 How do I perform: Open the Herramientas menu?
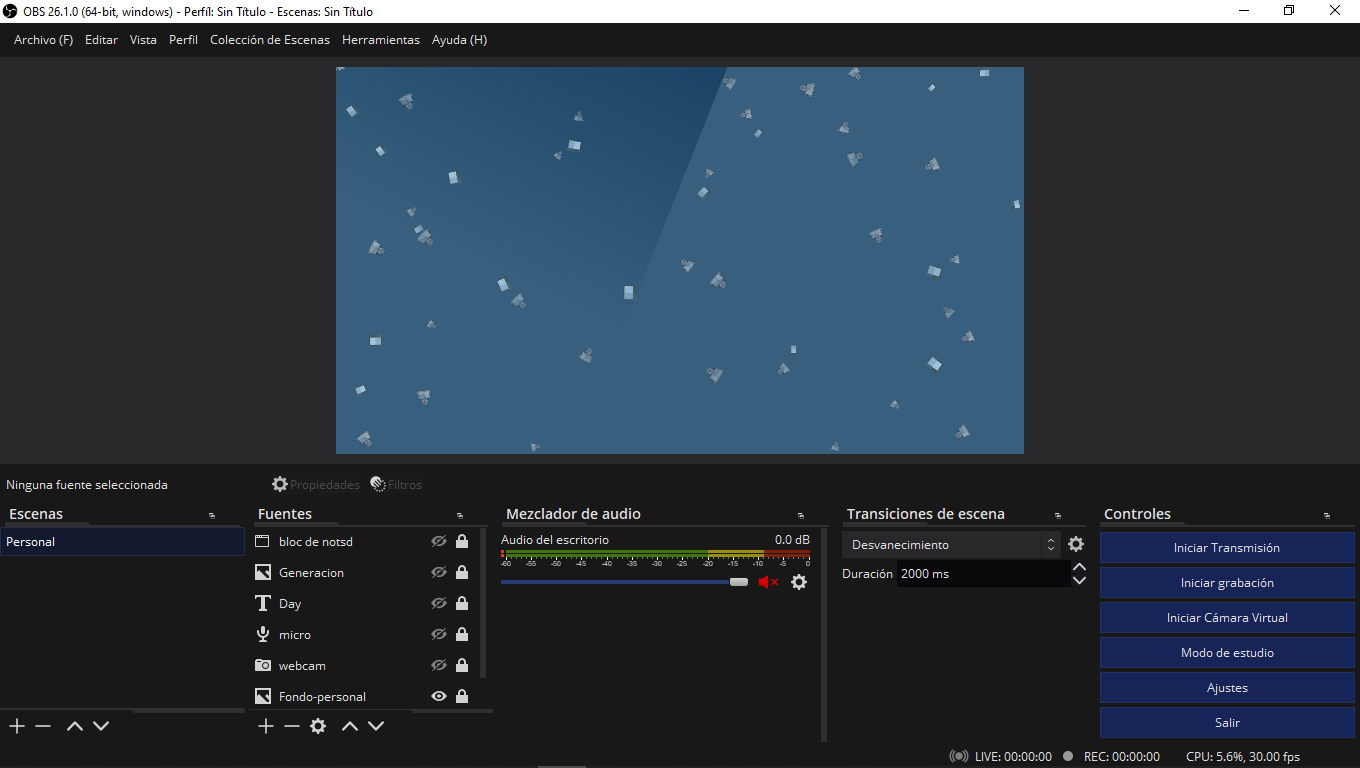tap(381, 40)
